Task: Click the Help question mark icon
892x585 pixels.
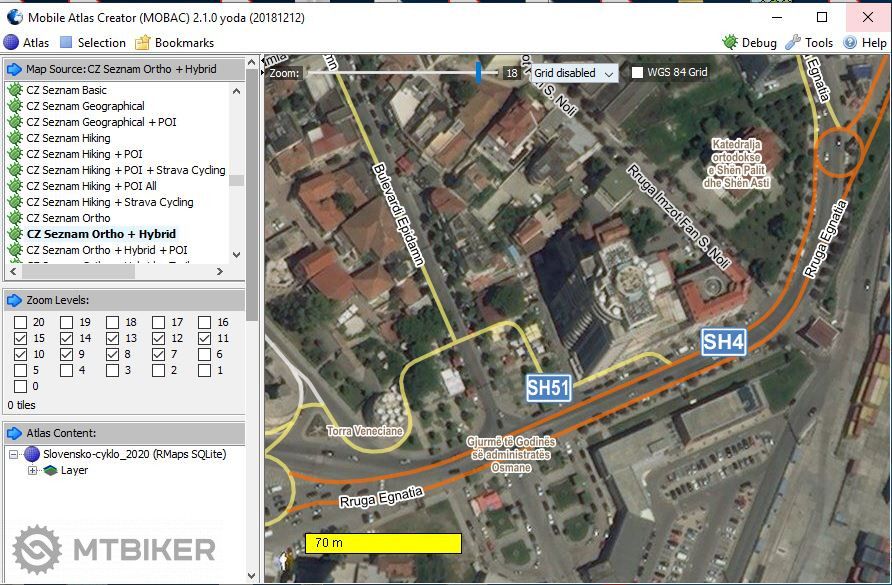Action: click(x=850, y=43)
